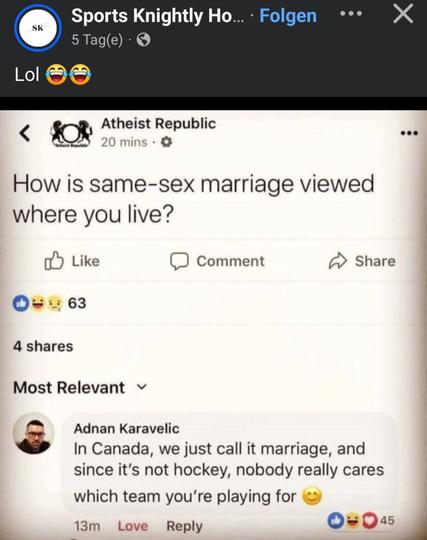The image size is (427, 540).
Task: Open the 4 shares list
Action: tap(43, 346)
